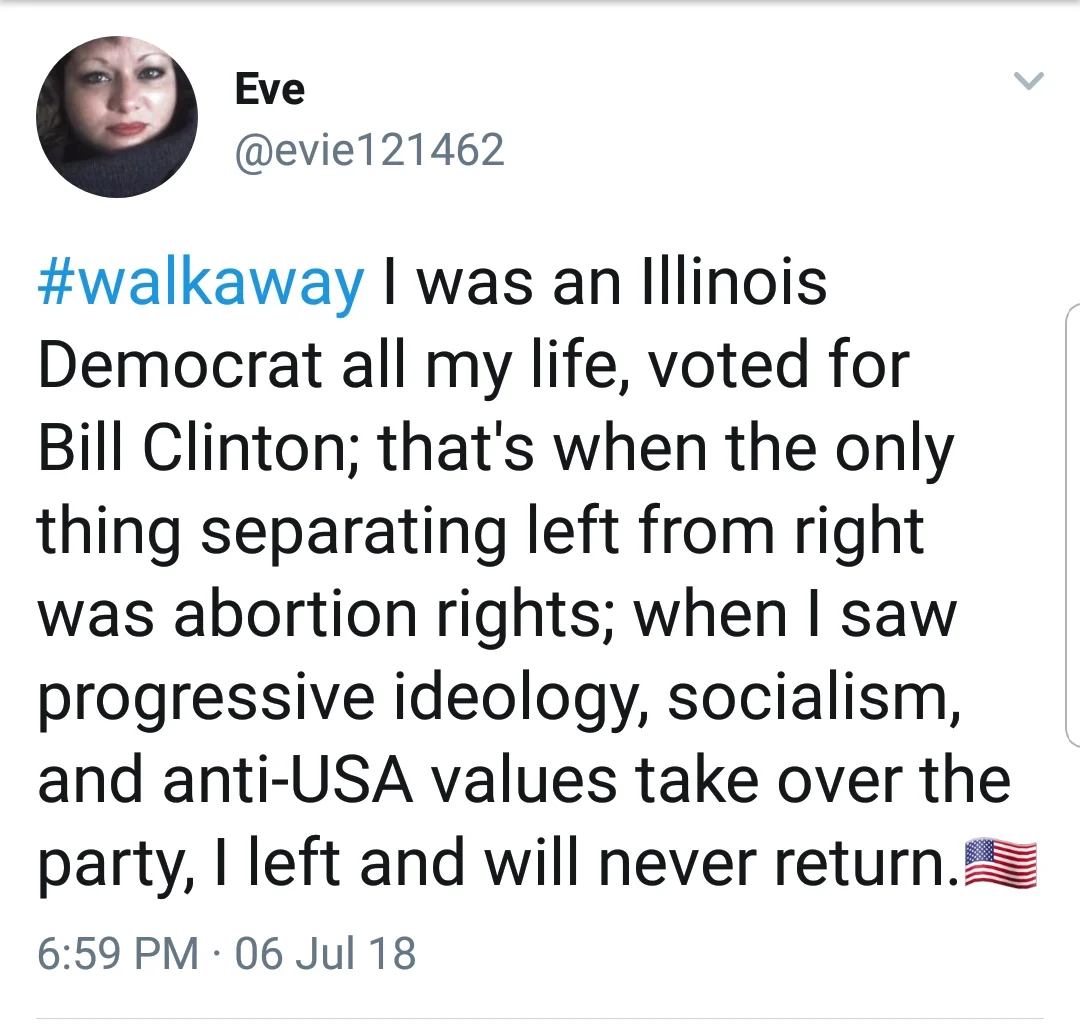Click the word socialism in the tweet

click(813, 697)
